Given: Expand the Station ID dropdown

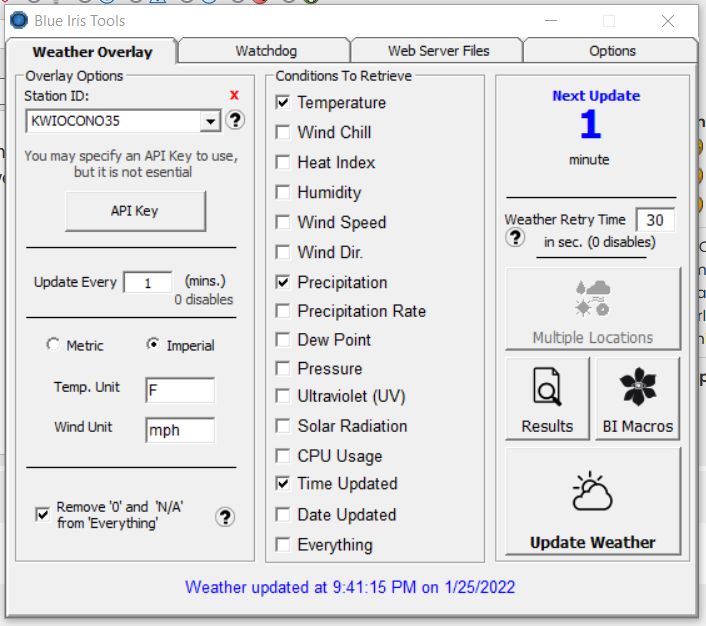Looking at the screenshot, I should point(210,121).
